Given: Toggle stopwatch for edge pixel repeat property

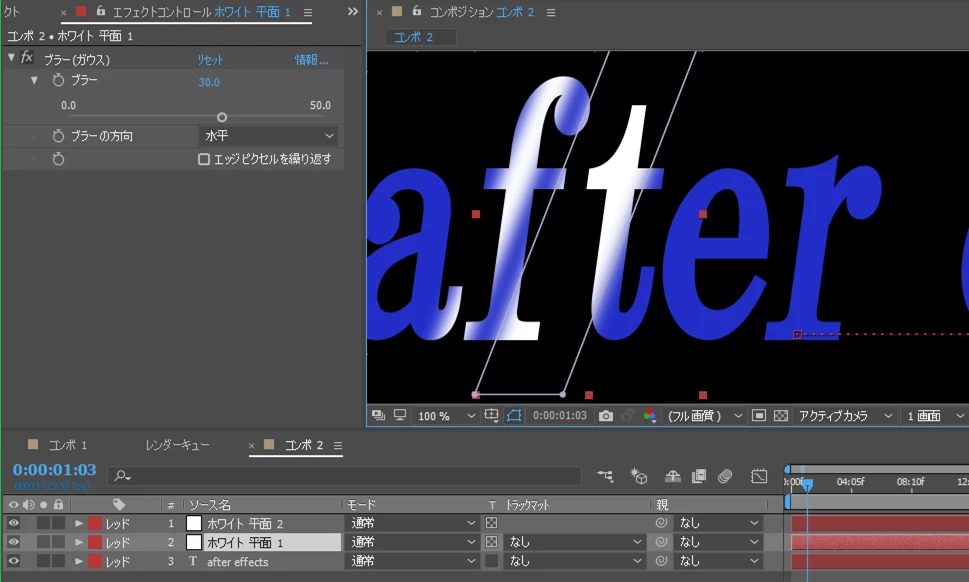Looking at the screenshot, I should click(58, 159).
